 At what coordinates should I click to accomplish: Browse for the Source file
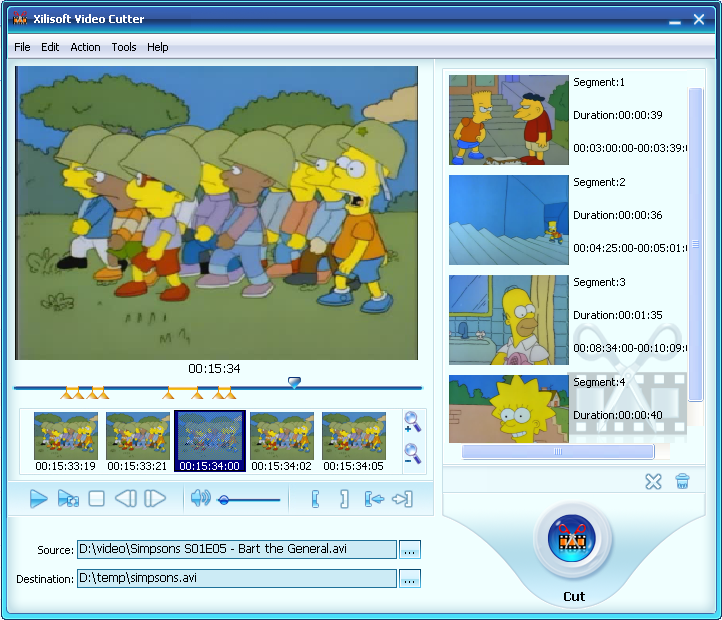(x=409, y=550)
